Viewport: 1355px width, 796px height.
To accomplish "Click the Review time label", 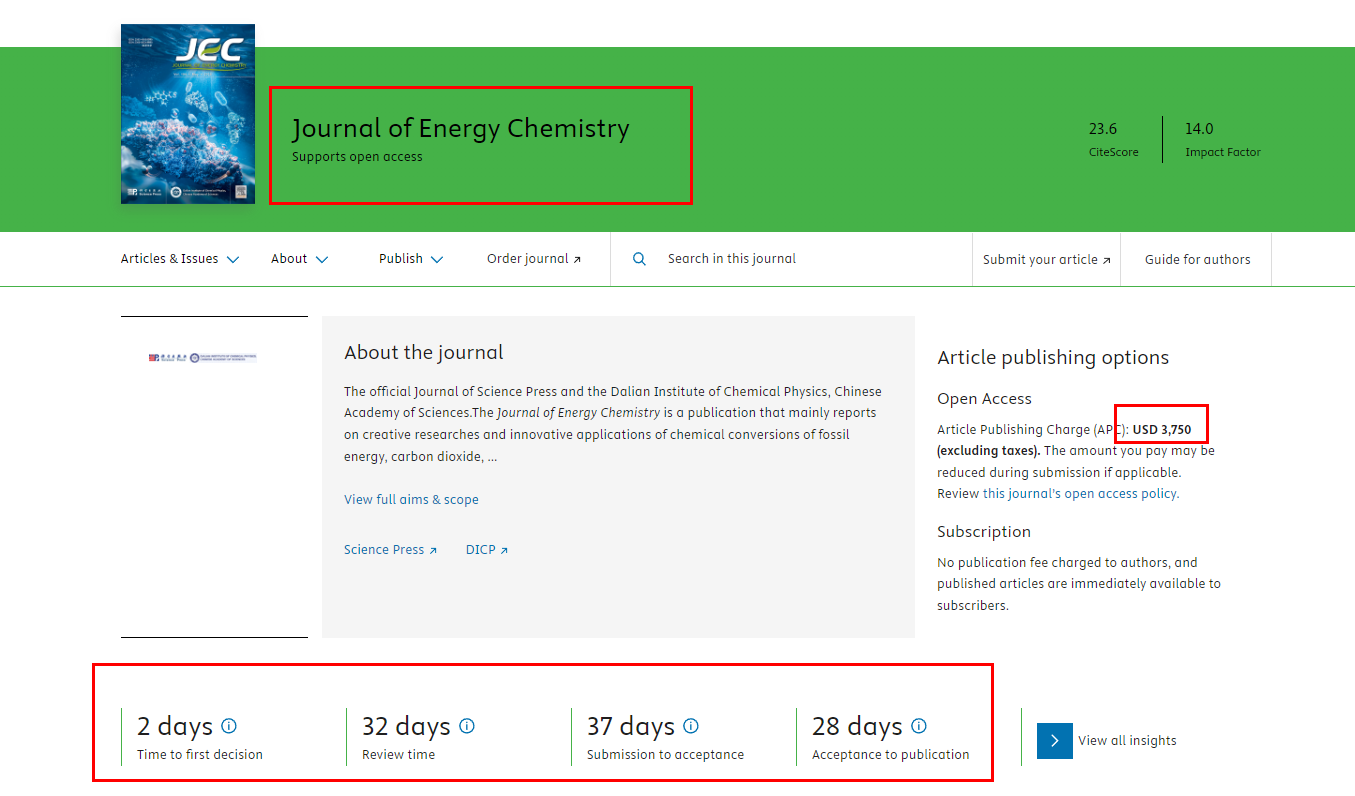I will tap(398, 755).
